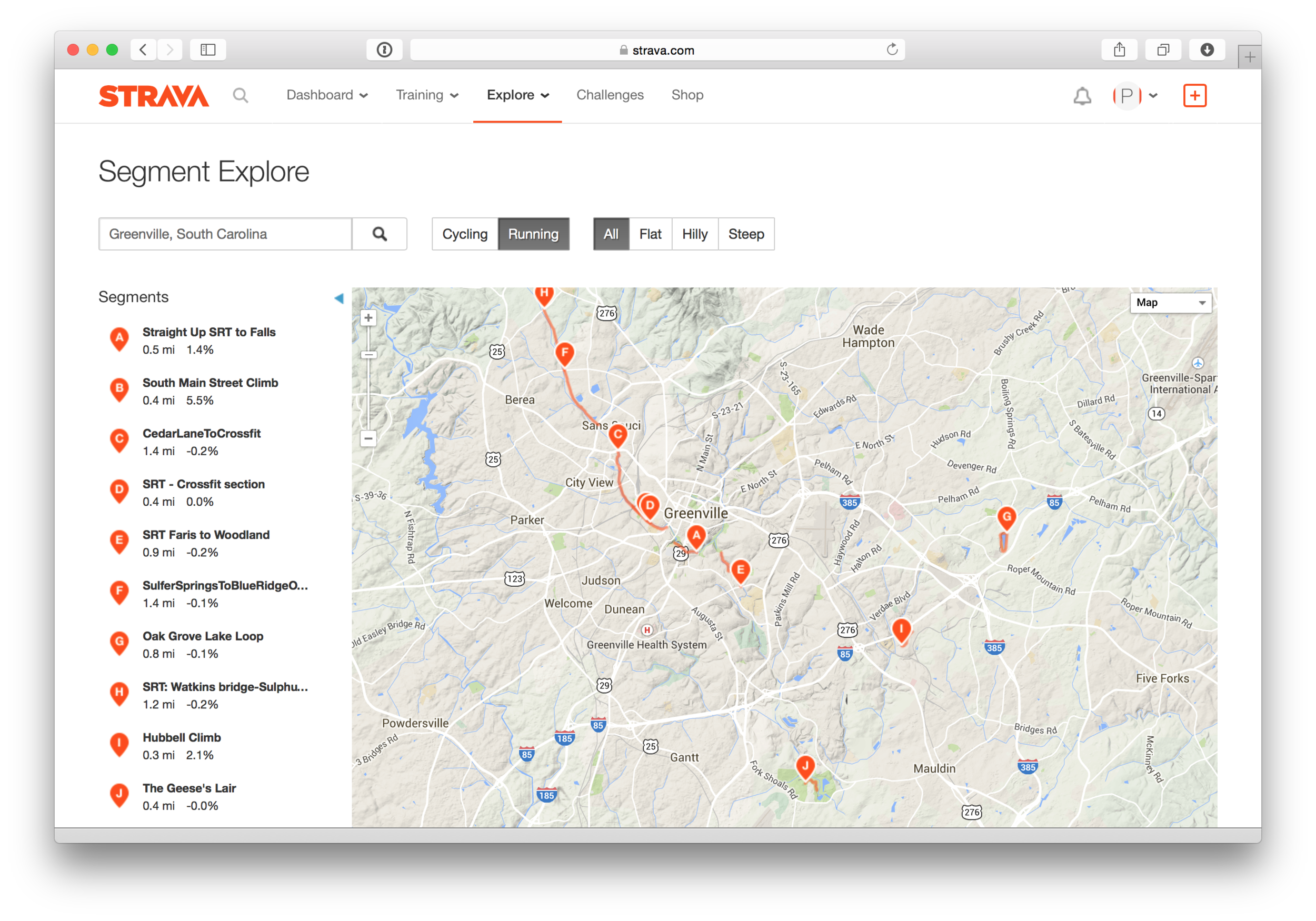Select map marker D on the map

(650, 506)
